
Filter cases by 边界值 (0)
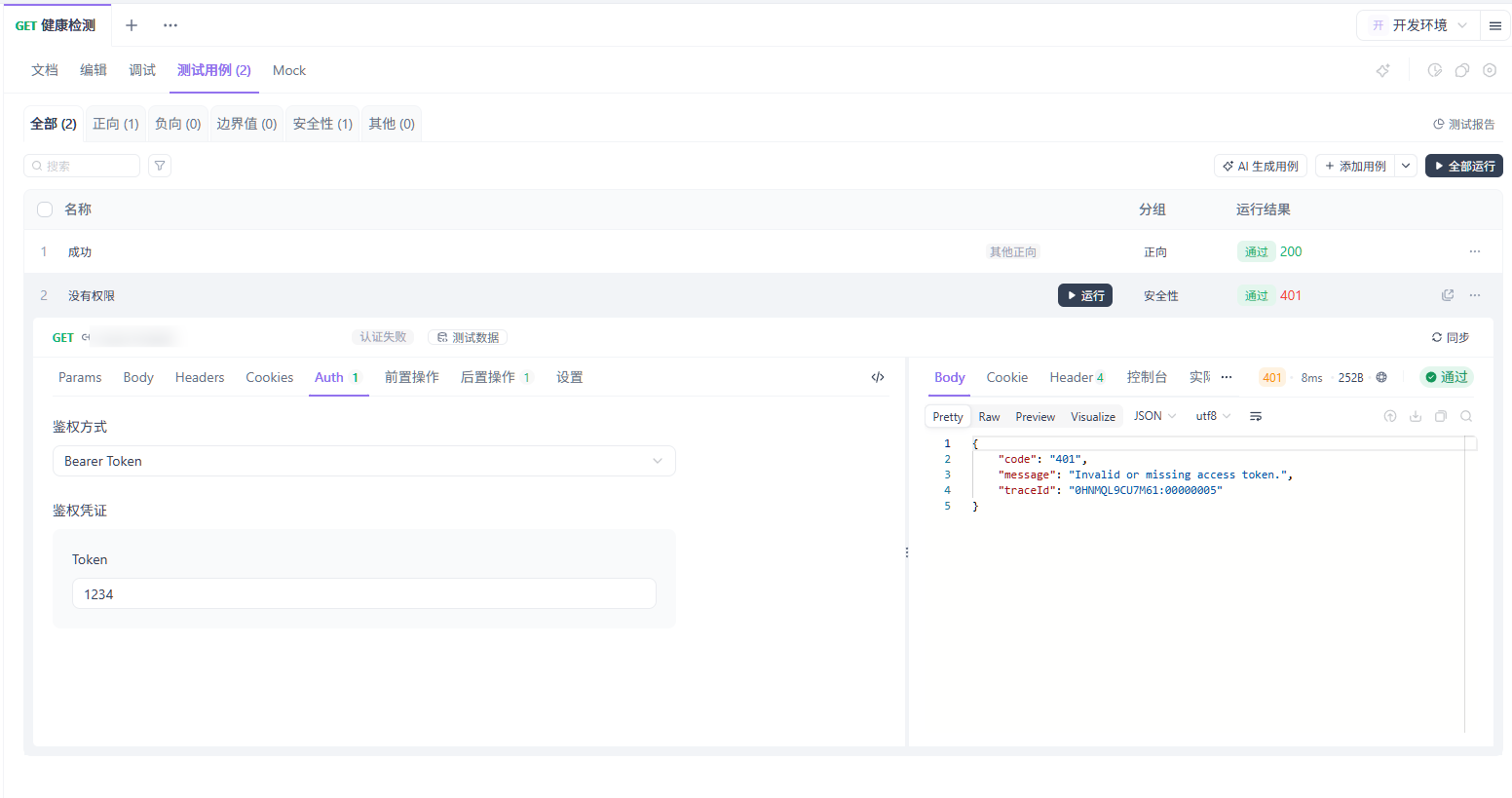click(246, 124)
